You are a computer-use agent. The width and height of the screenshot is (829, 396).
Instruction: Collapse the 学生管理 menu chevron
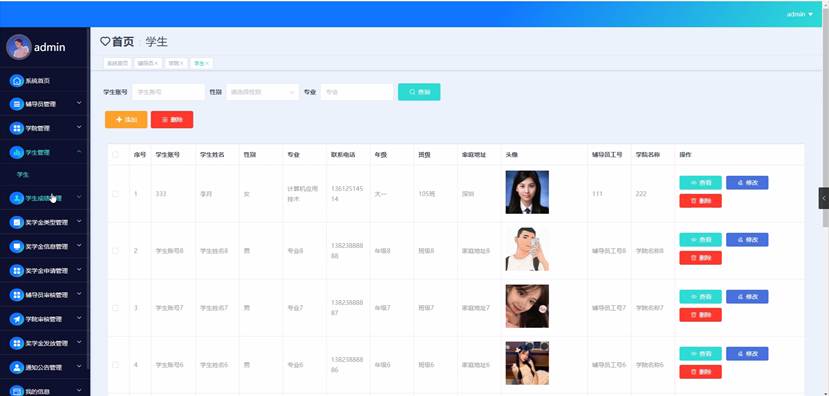79,152
